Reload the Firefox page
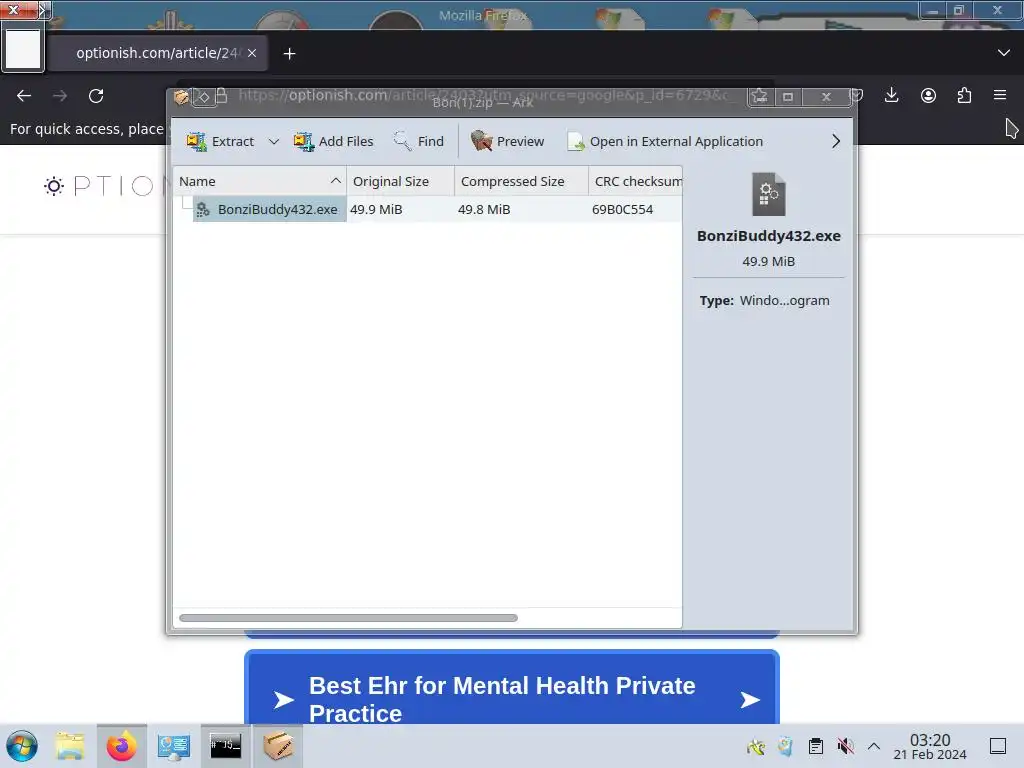 96,96
